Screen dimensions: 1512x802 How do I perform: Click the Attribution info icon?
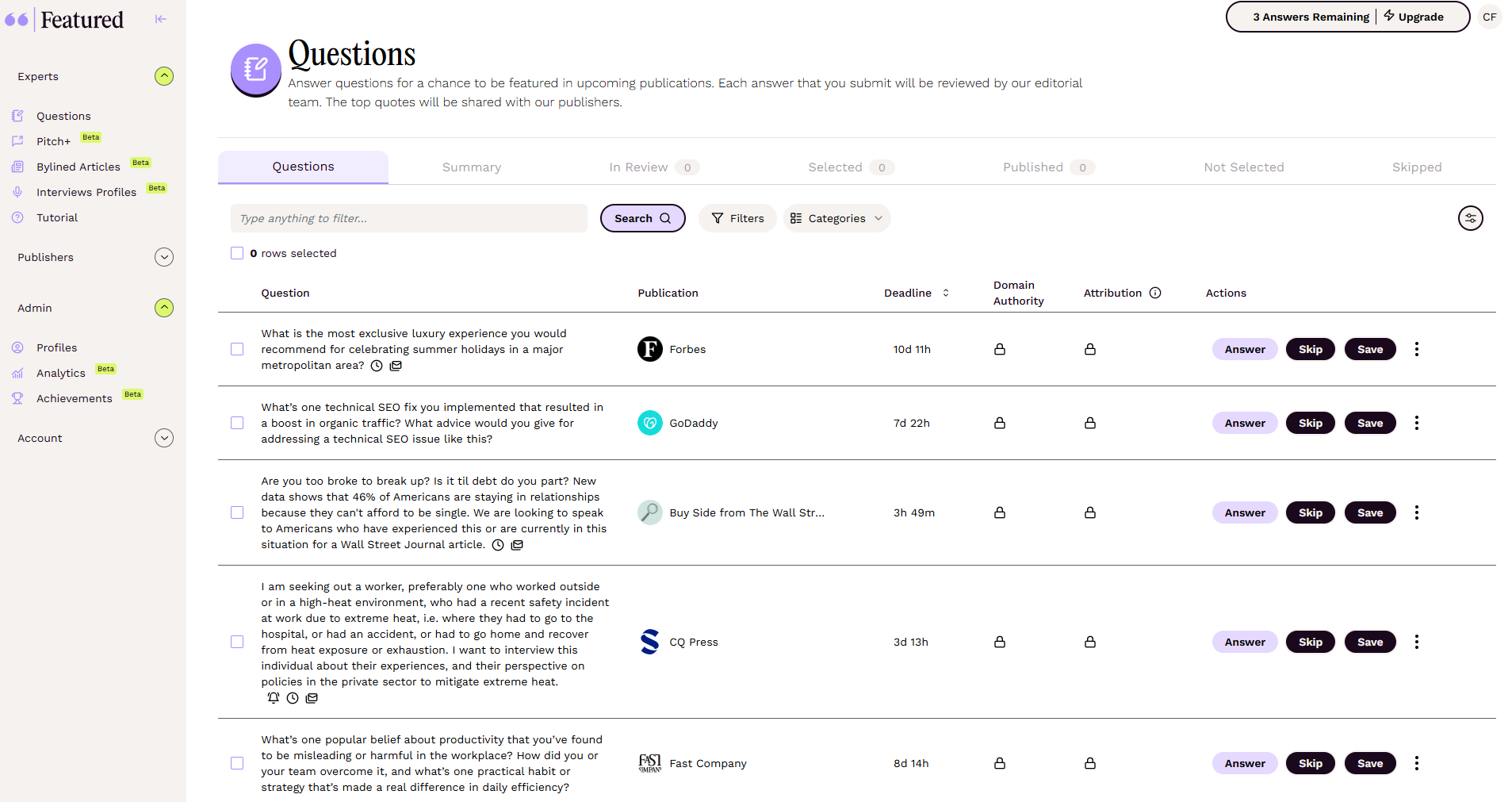[1155, 293]
